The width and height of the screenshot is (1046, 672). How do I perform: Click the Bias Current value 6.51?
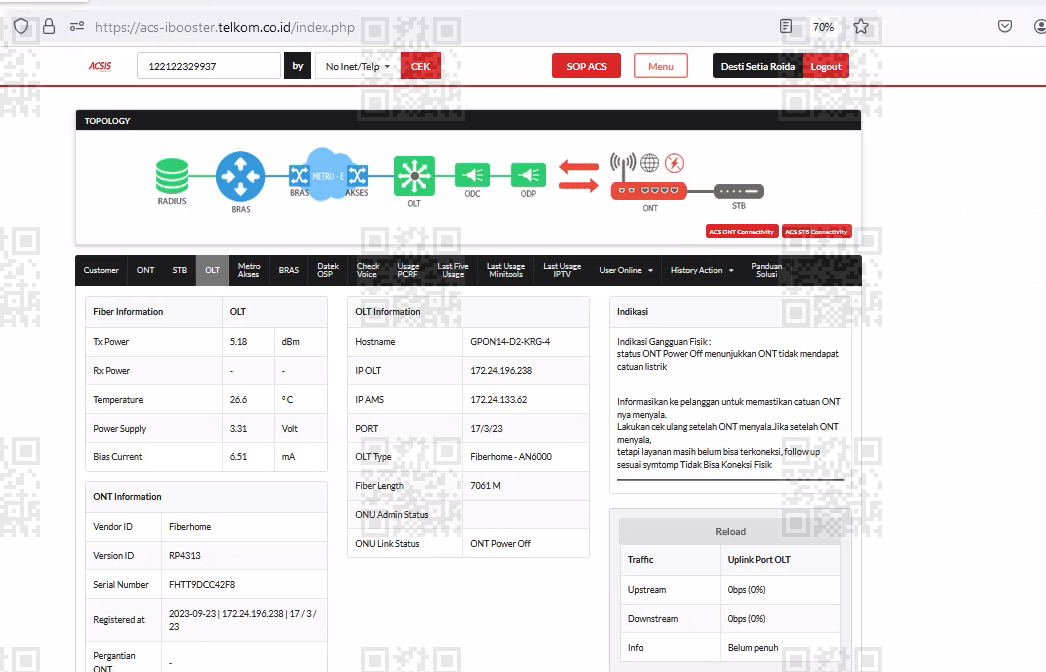(x=238, y=456)
